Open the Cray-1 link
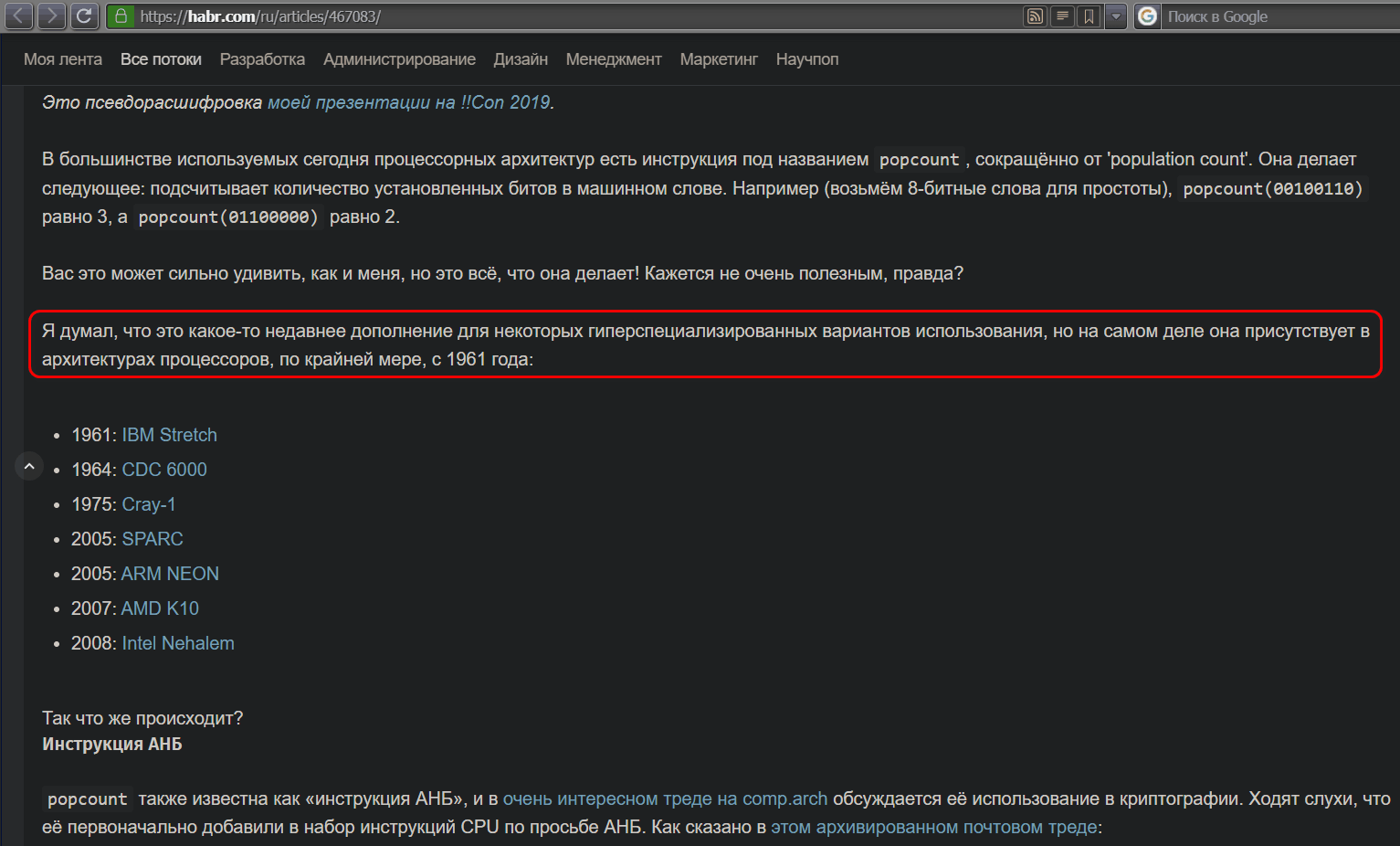This screenshot has width=1400, height=846. (148, 504)
